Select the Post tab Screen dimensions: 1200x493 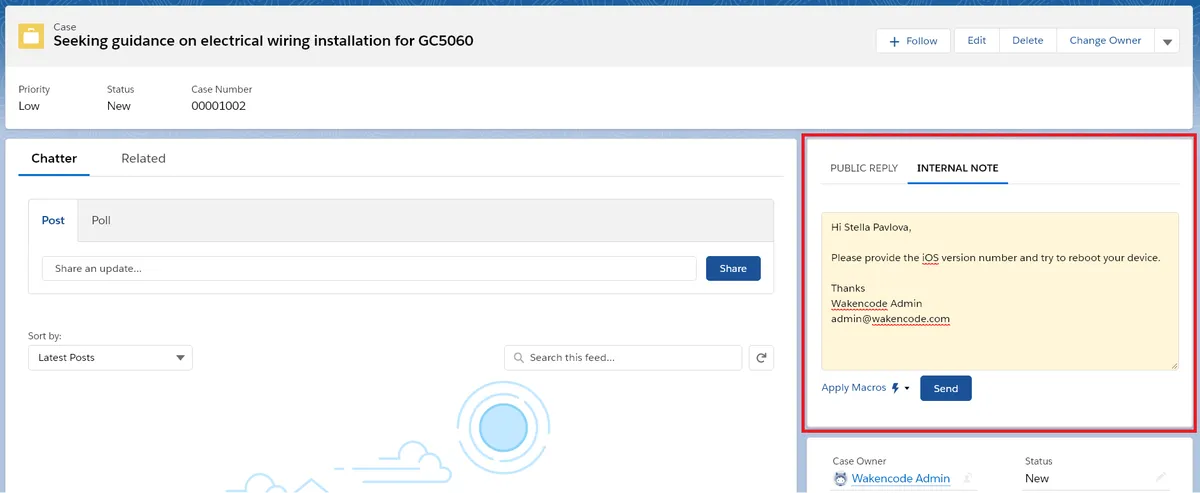[x=53, y=220]
